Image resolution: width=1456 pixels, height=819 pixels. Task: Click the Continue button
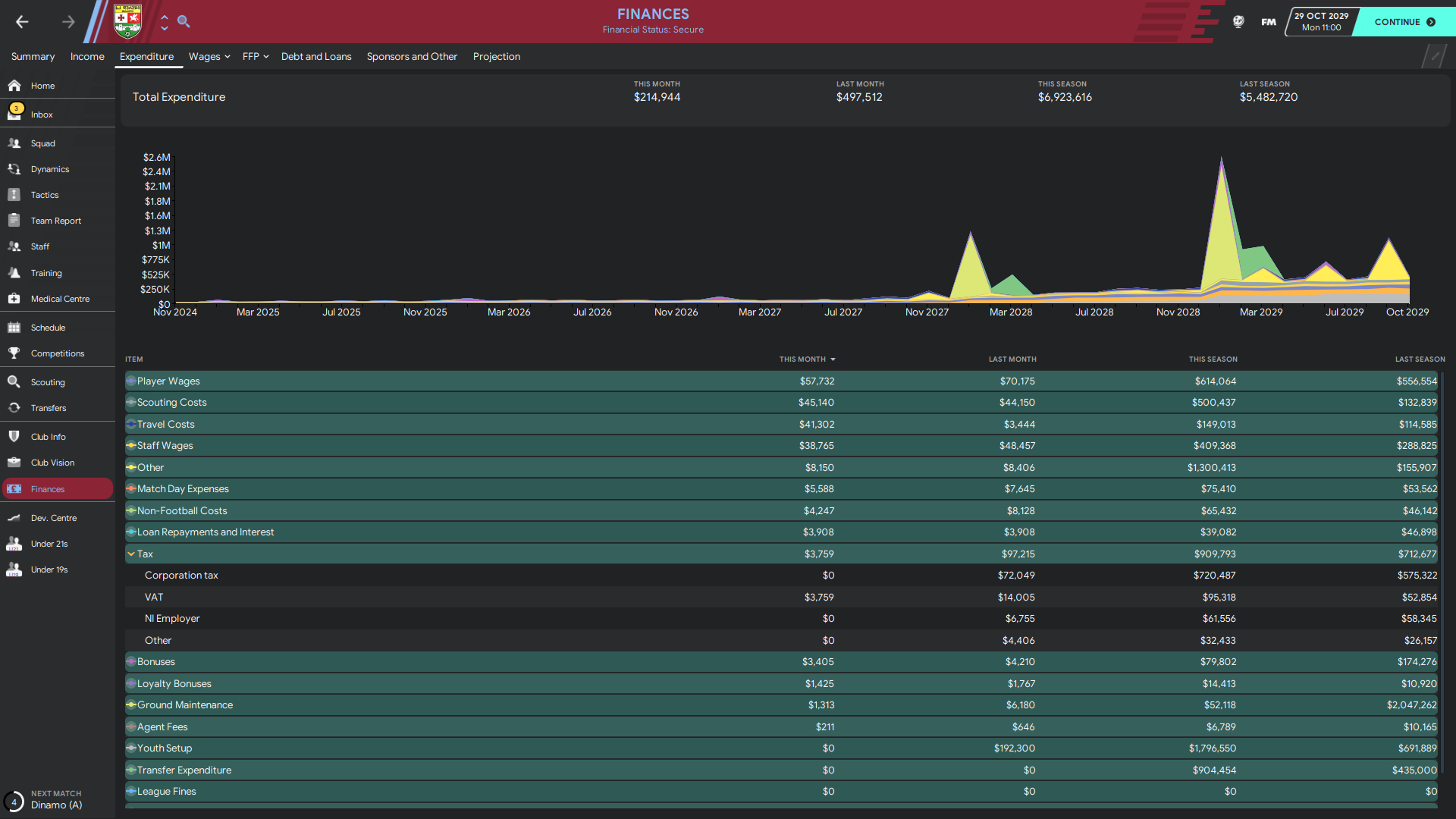pyautogui.click(x=1404, y=22)
